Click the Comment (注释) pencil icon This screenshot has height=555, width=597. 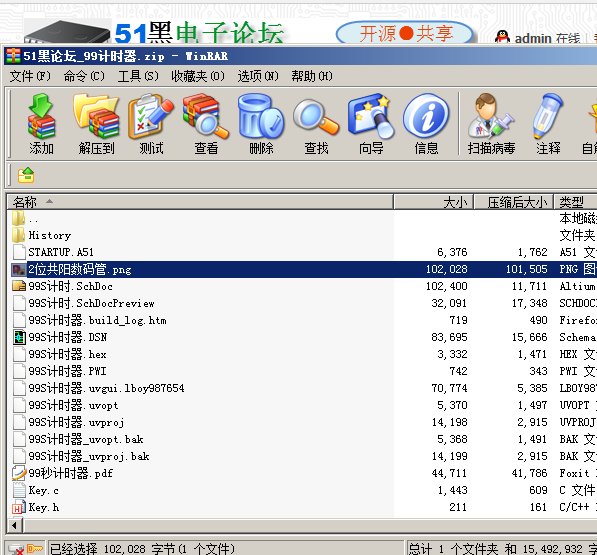(x=548, y=116)
